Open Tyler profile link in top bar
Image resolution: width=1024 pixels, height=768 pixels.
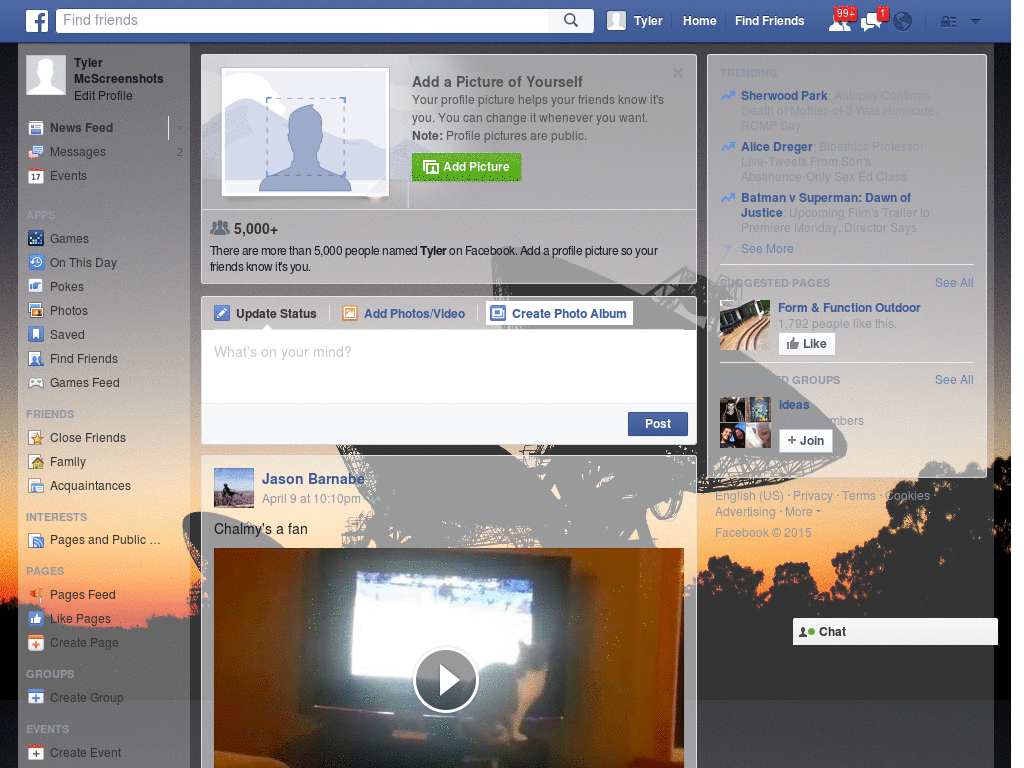click(648, 21)
